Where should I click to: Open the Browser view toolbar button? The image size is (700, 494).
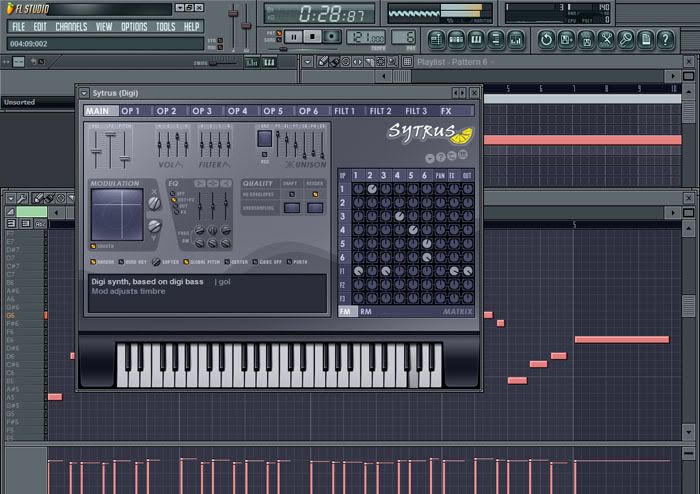pos(496,40)
